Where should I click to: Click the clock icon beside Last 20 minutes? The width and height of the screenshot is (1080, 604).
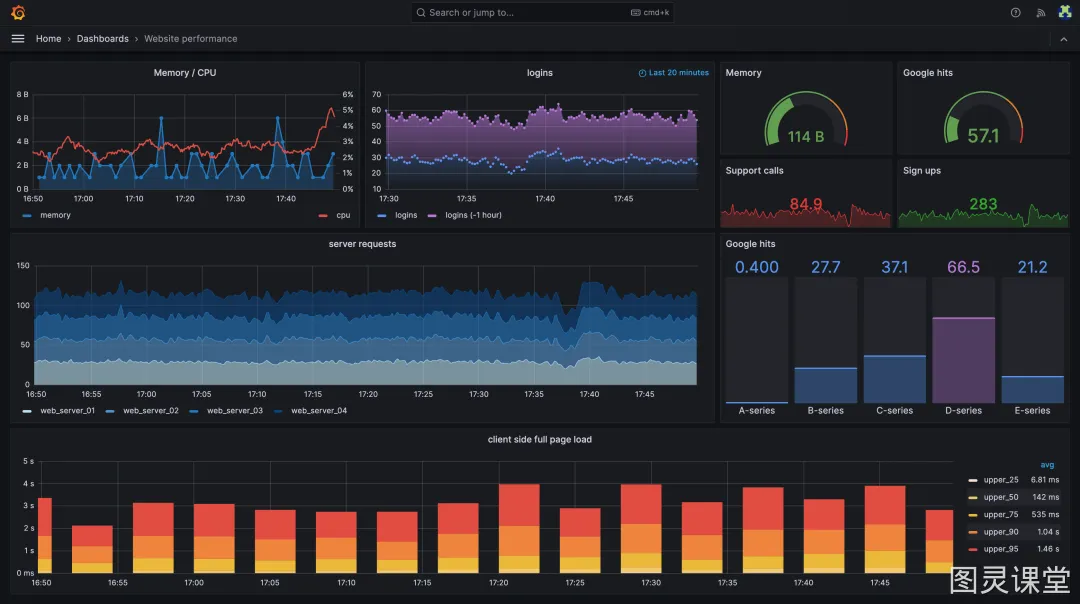tap(642, 73)
